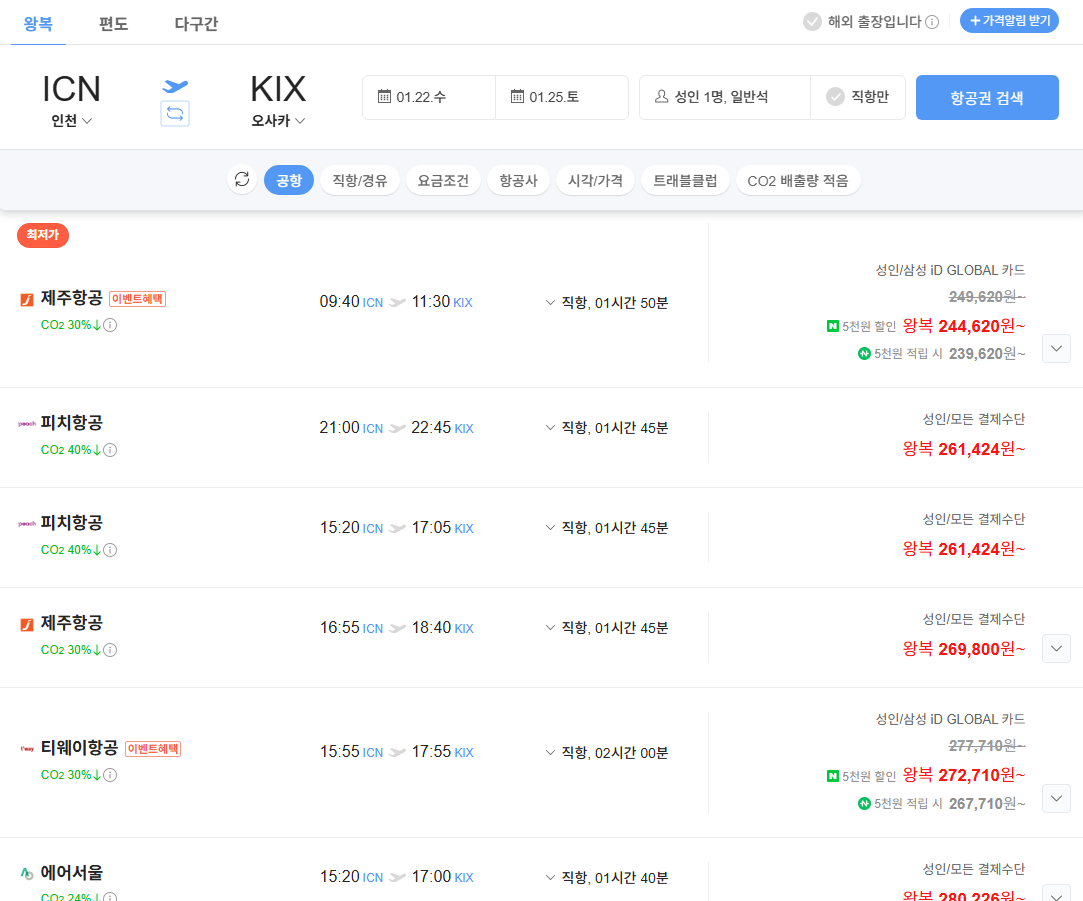Image resolution: width=1083 pixels, height=901 pixels.
Task: Open 항공사 airline filter
Action: point(518,180)
